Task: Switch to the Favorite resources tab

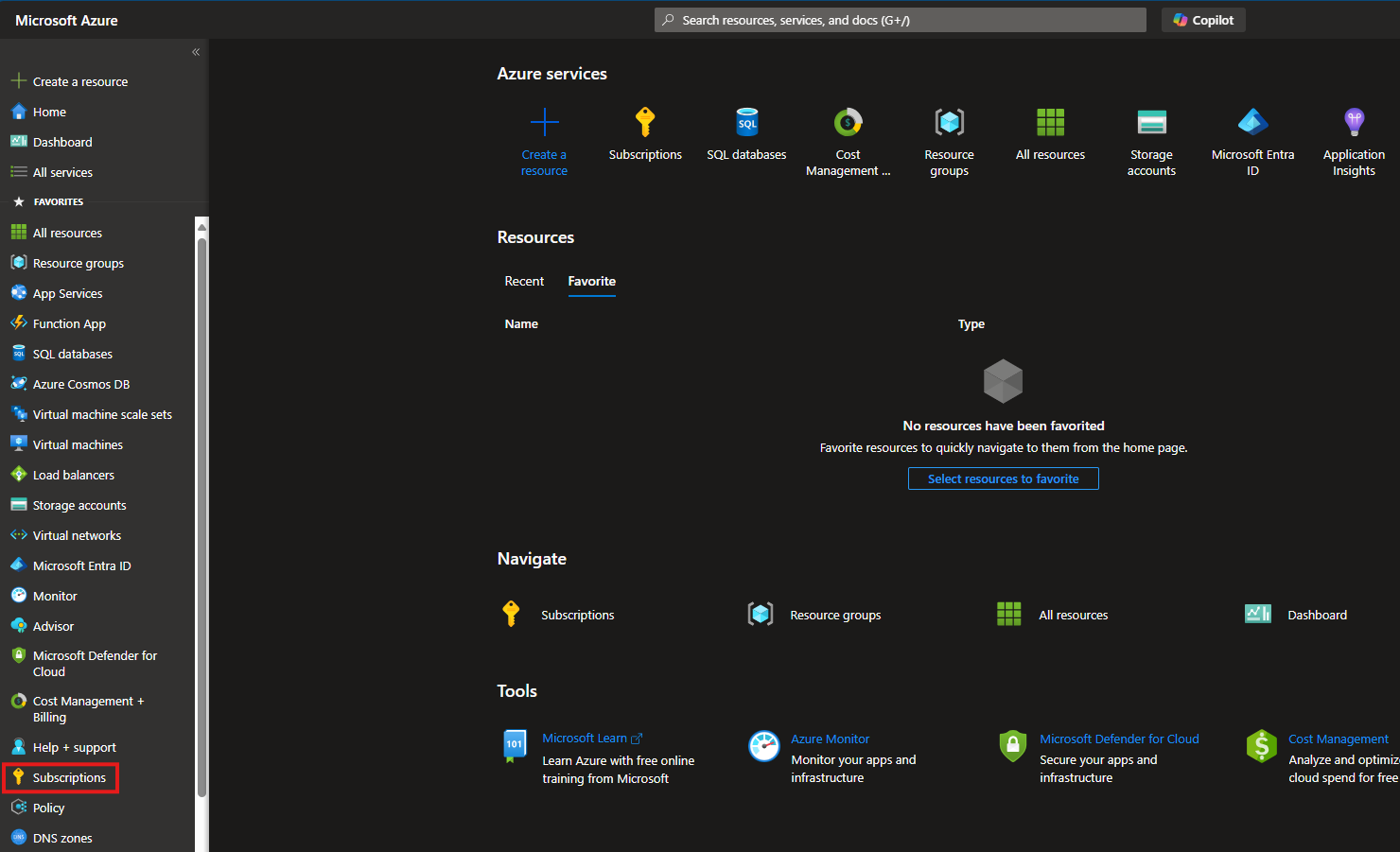Action: coord(591,281)
